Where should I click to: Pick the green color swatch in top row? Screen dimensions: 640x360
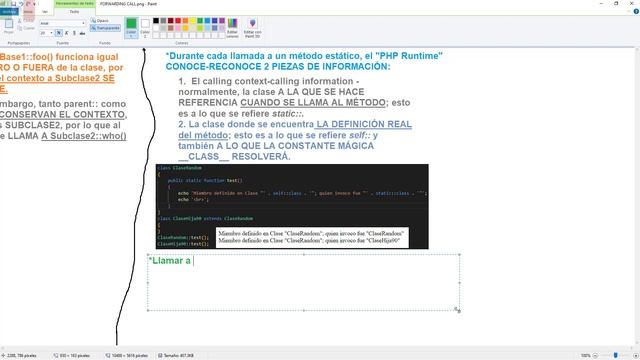(200, 20)
